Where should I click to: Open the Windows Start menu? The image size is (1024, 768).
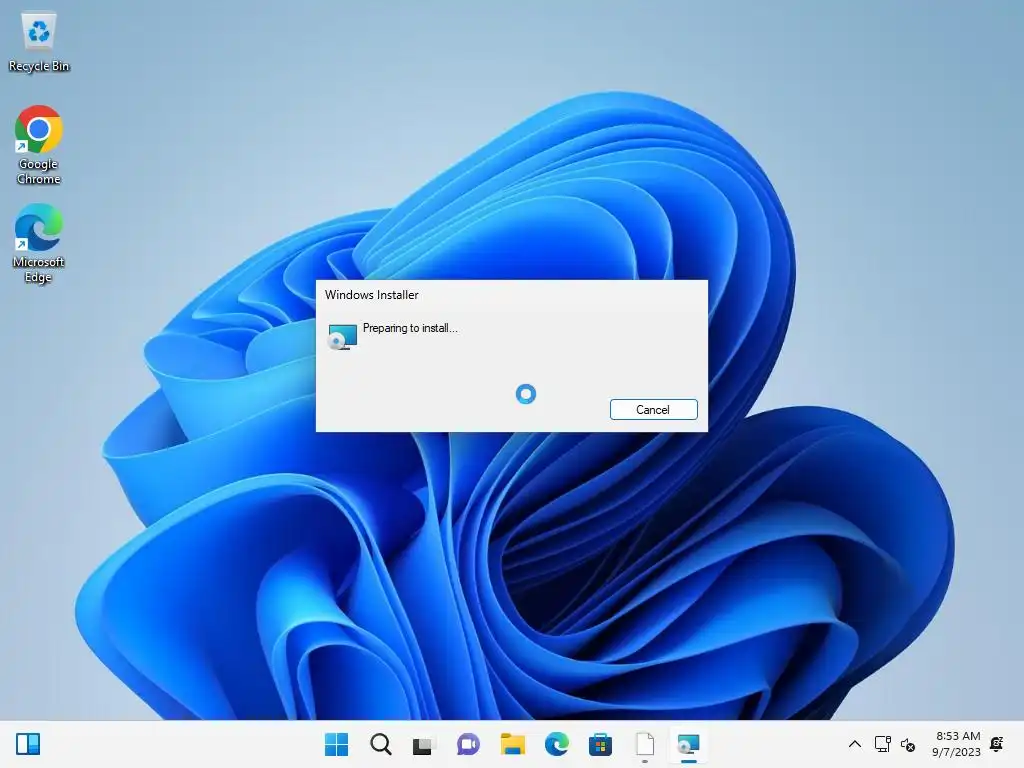pos(336,744)
